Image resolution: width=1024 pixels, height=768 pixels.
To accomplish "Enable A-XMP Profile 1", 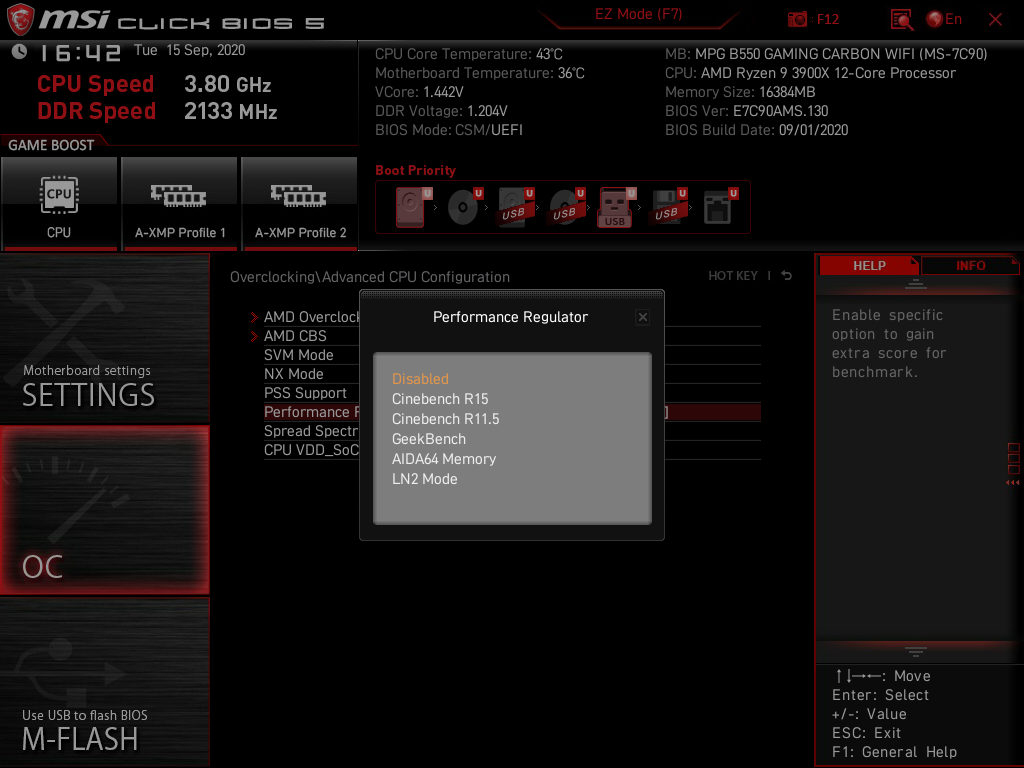I will tap(180, 203).
